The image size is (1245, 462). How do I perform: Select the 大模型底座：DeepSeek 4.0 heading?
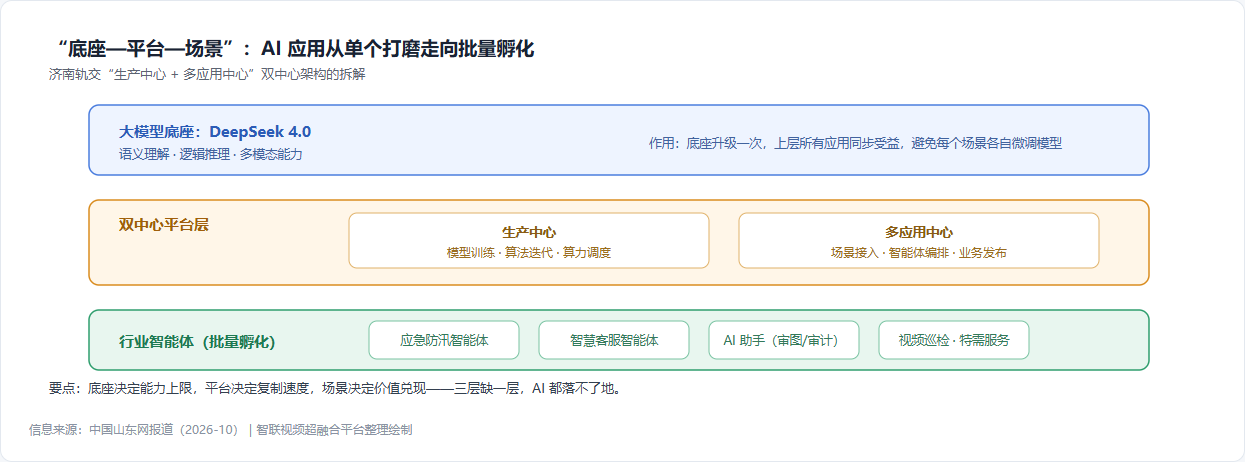click(x=215, y=132)
